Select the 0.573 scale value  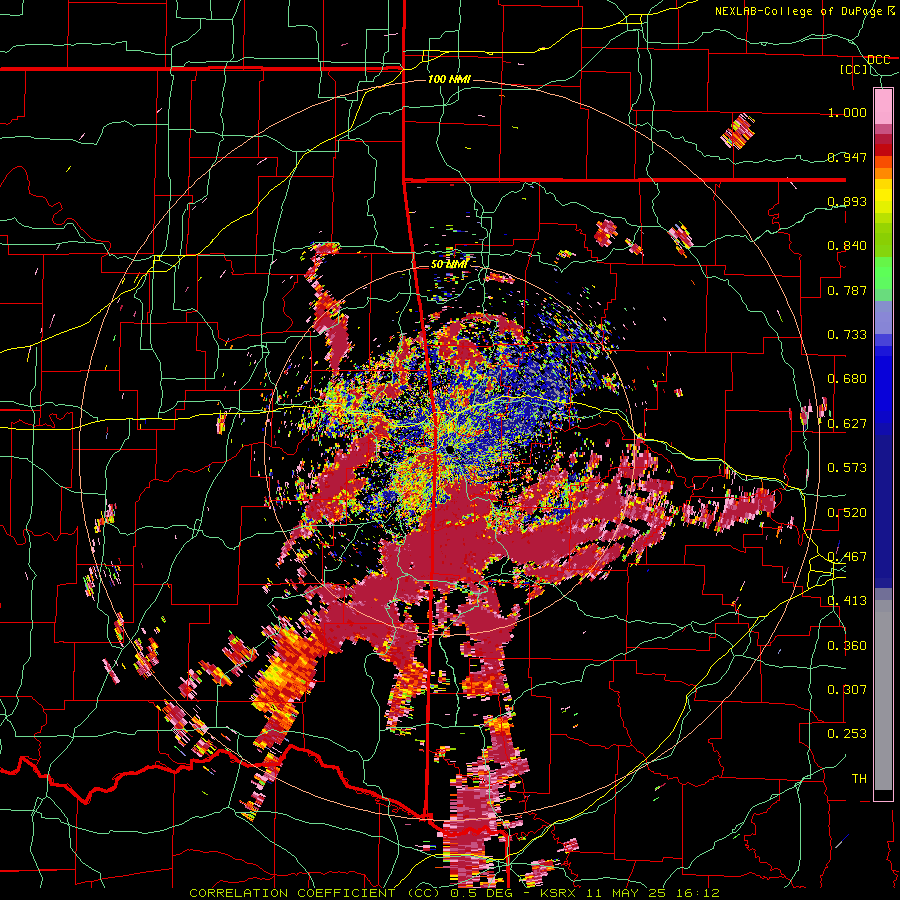click(x=847, y=468)
